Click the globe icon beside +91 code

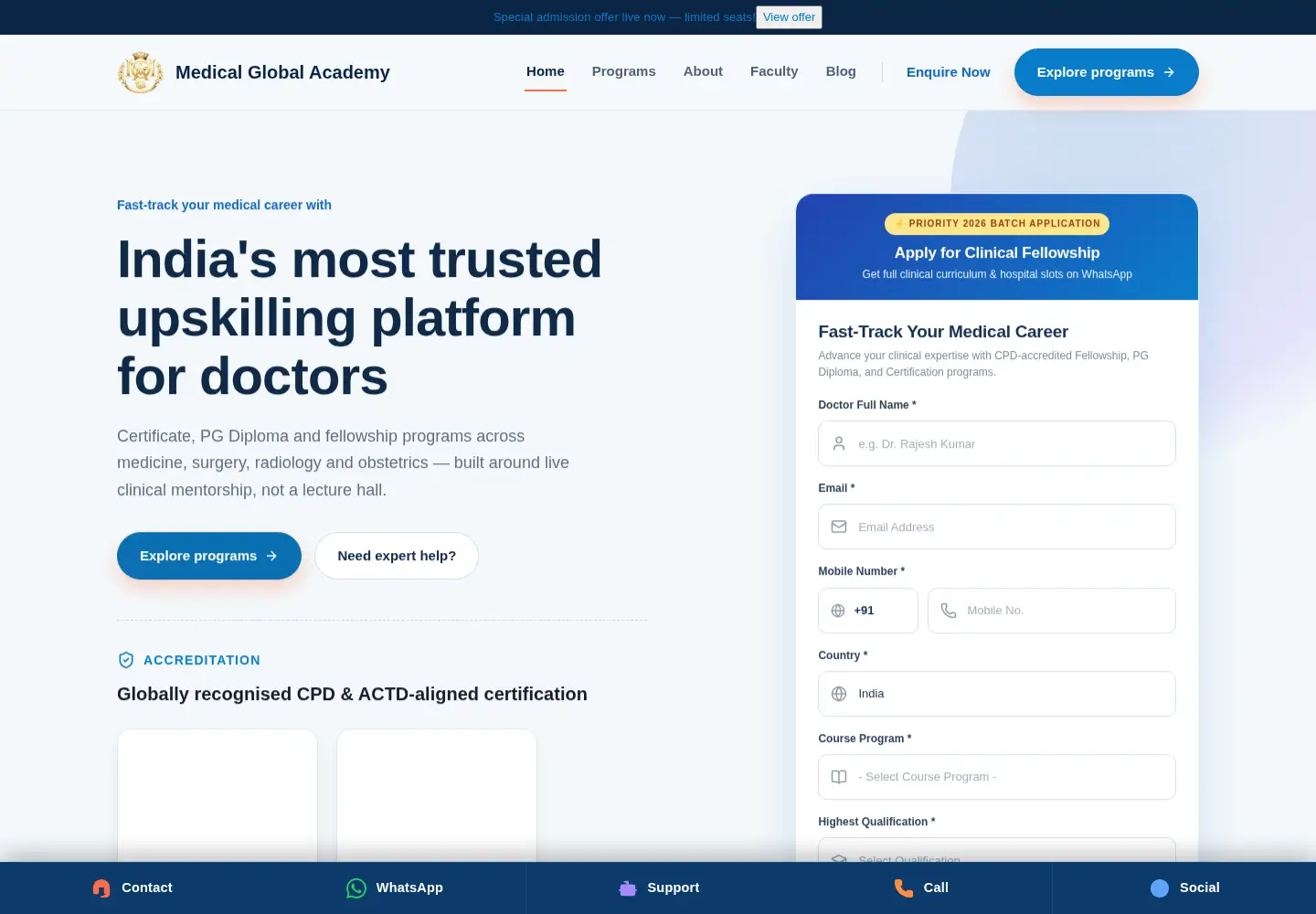[x=838, y=611]
